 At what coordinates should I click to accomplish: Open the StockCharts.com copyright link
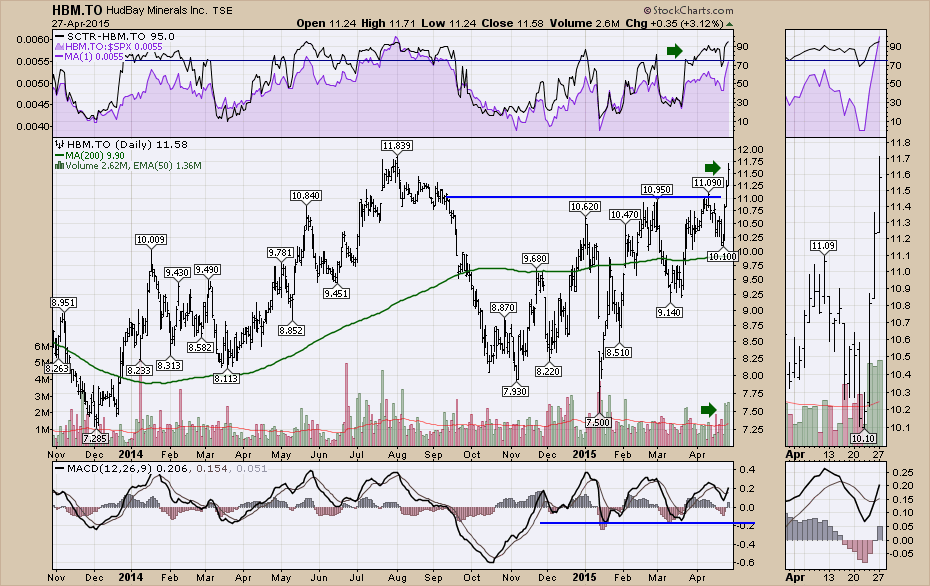point(689,10)
